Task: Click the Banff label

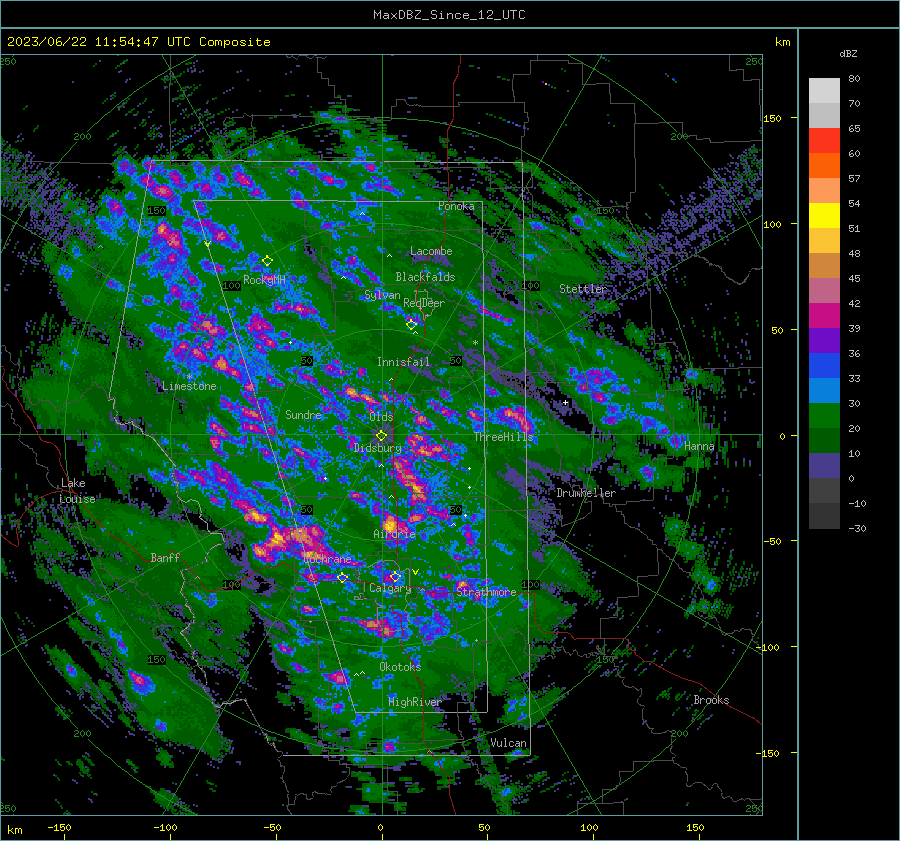Action: 165,557
